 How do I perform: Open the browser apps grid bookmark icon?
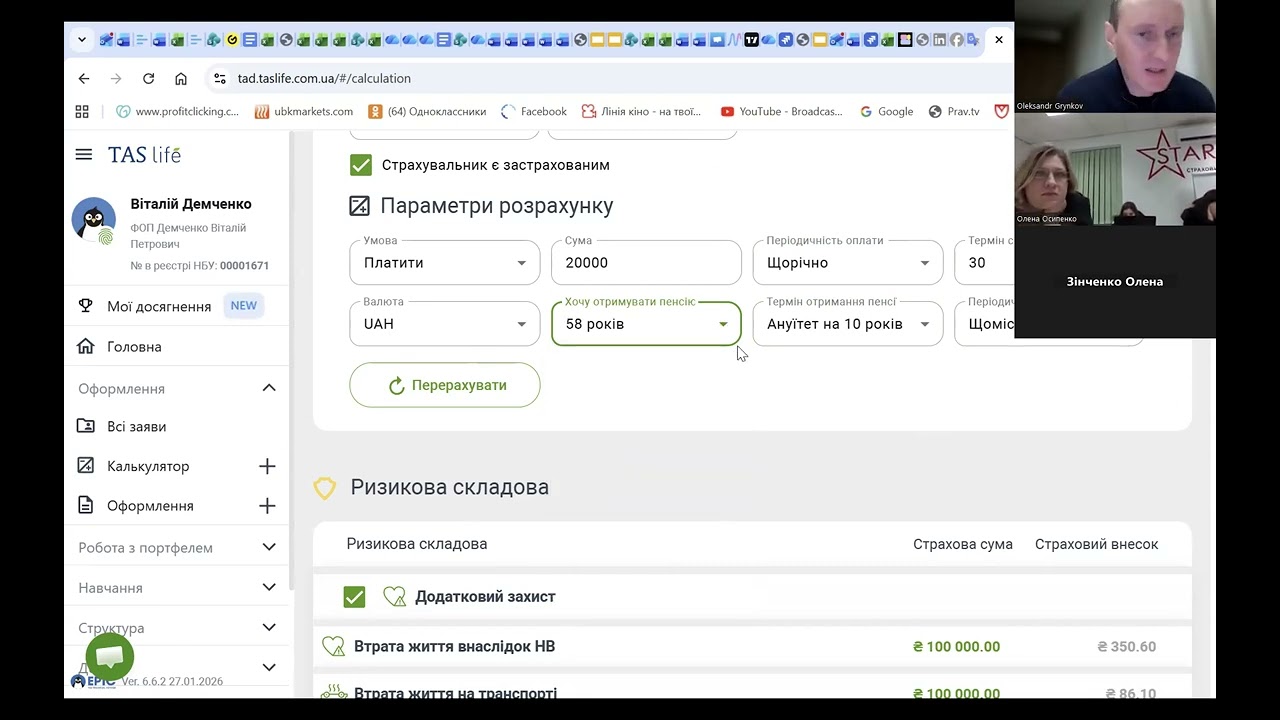click(x=82, y=111)
